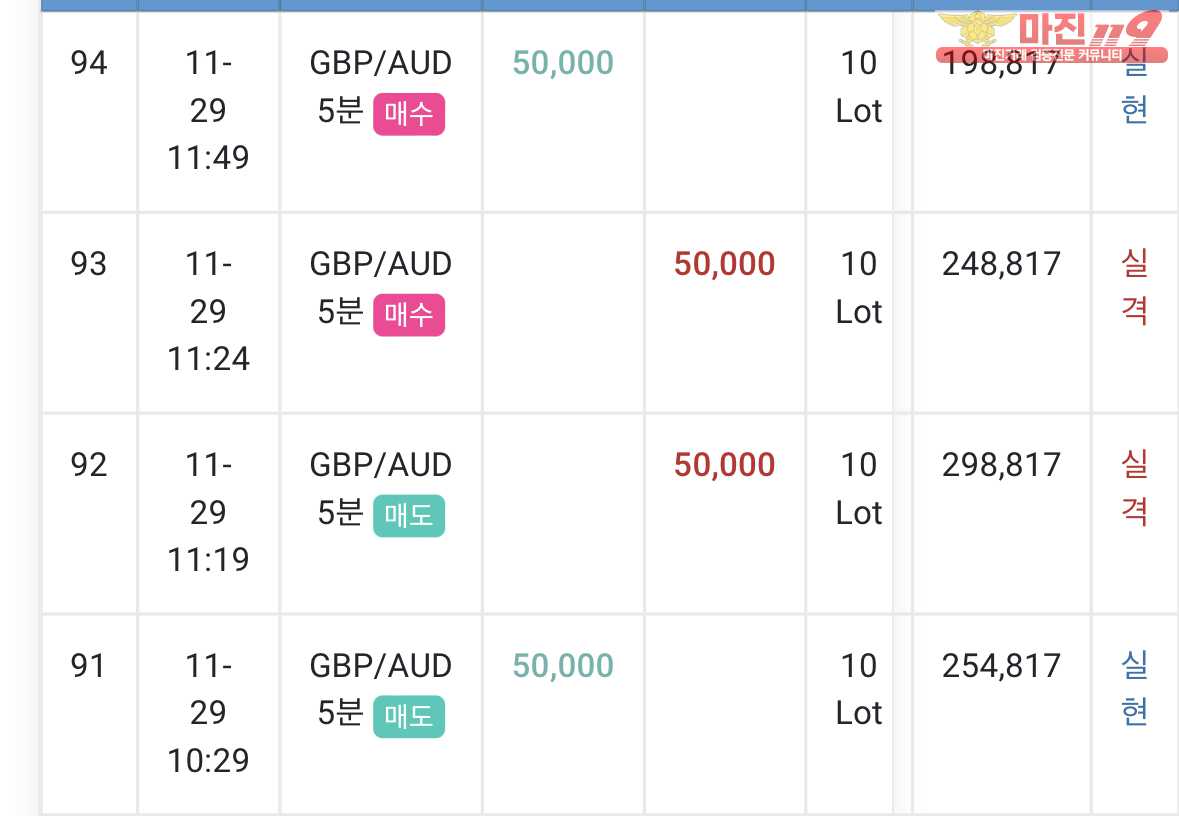This screenshot has width=1179, height=816.
Task: Click the 11-29 10:29 timestamp cell
Action: (x=208, y=713)
